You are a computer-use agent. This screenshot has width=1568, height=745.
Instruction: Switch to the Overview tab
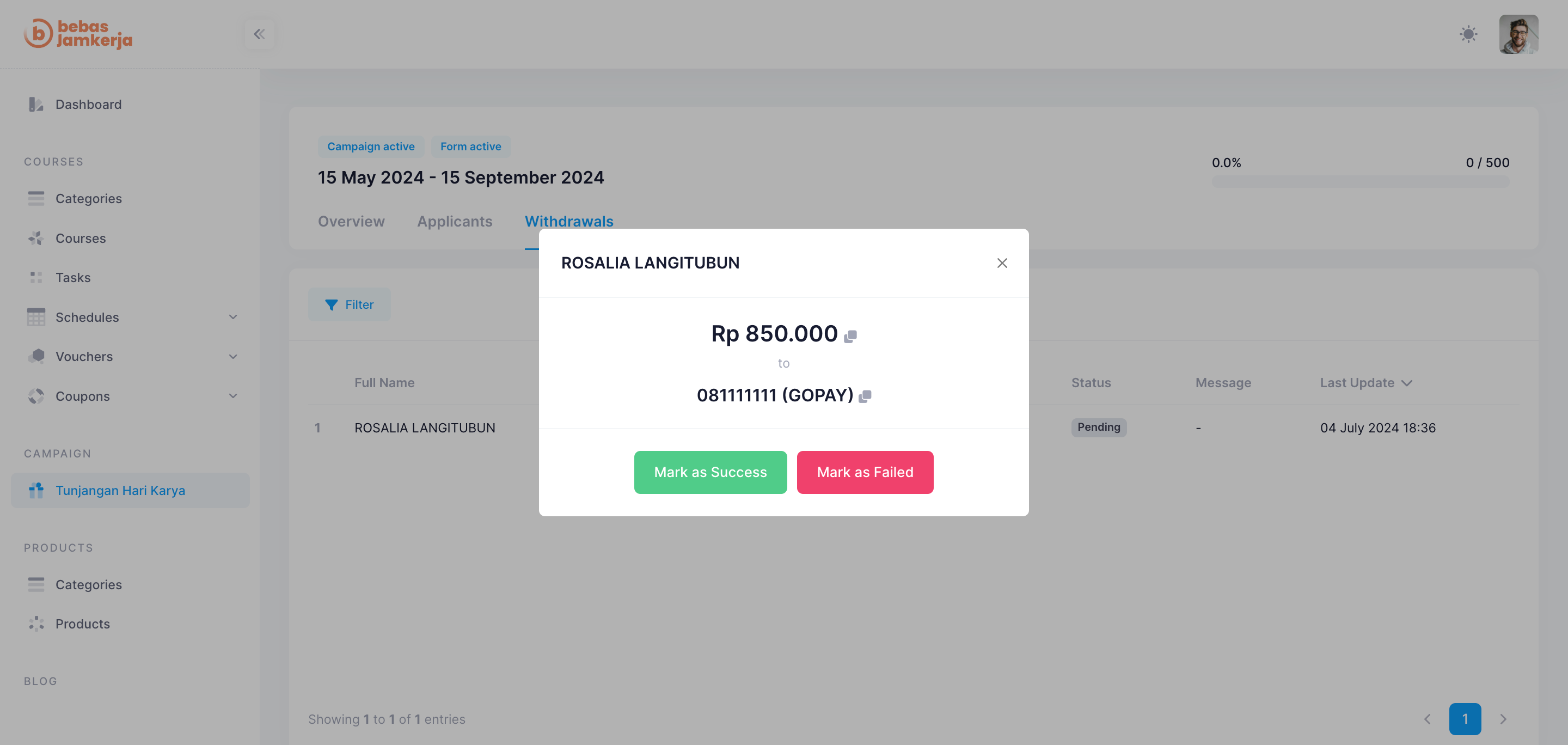tap(351, 222)
